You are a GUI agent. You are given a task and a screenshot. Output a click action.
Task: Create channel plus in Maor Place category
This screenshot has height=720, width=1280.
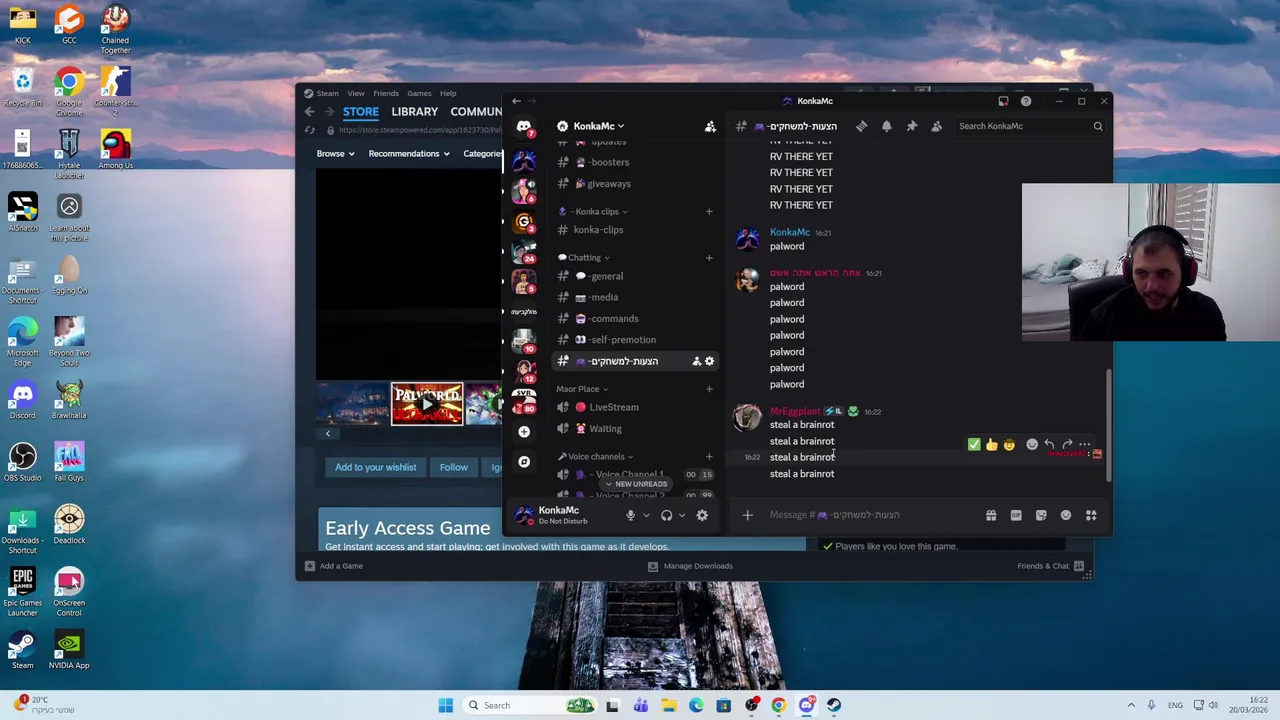click(709, 389)
